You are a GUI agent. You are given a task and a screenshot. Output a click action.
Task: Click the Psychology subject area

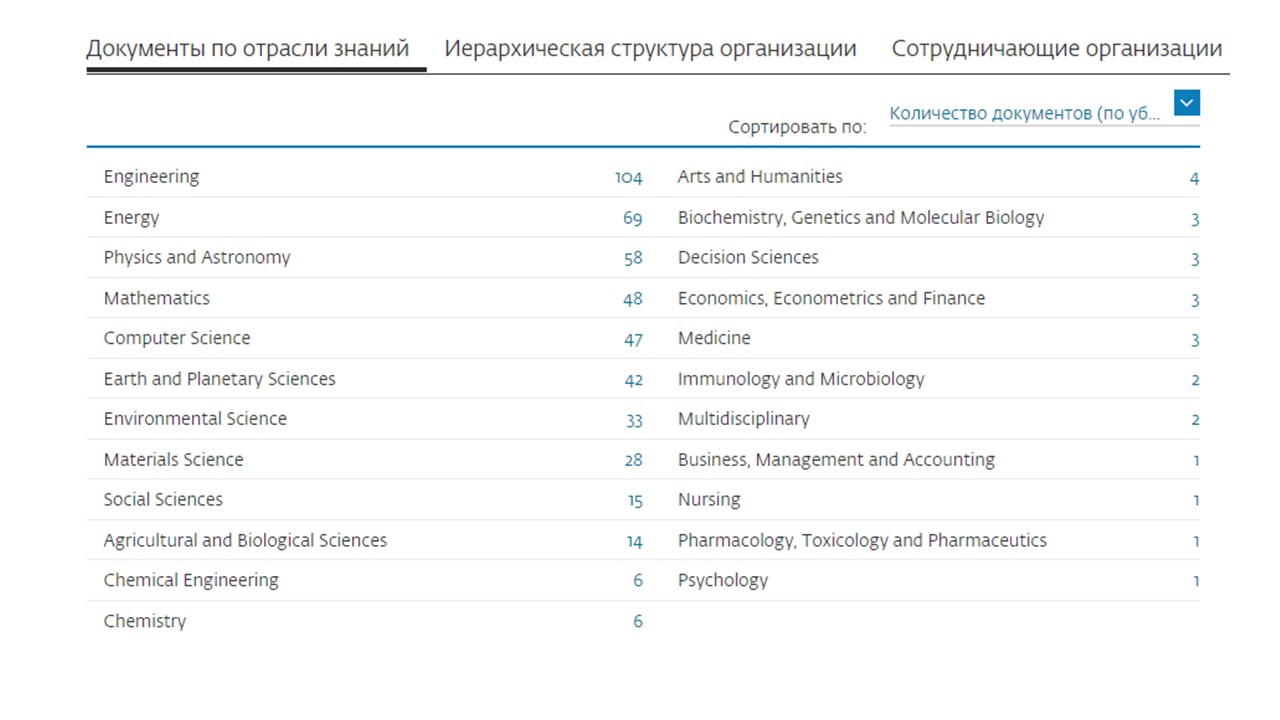click(x=723, y=580)
